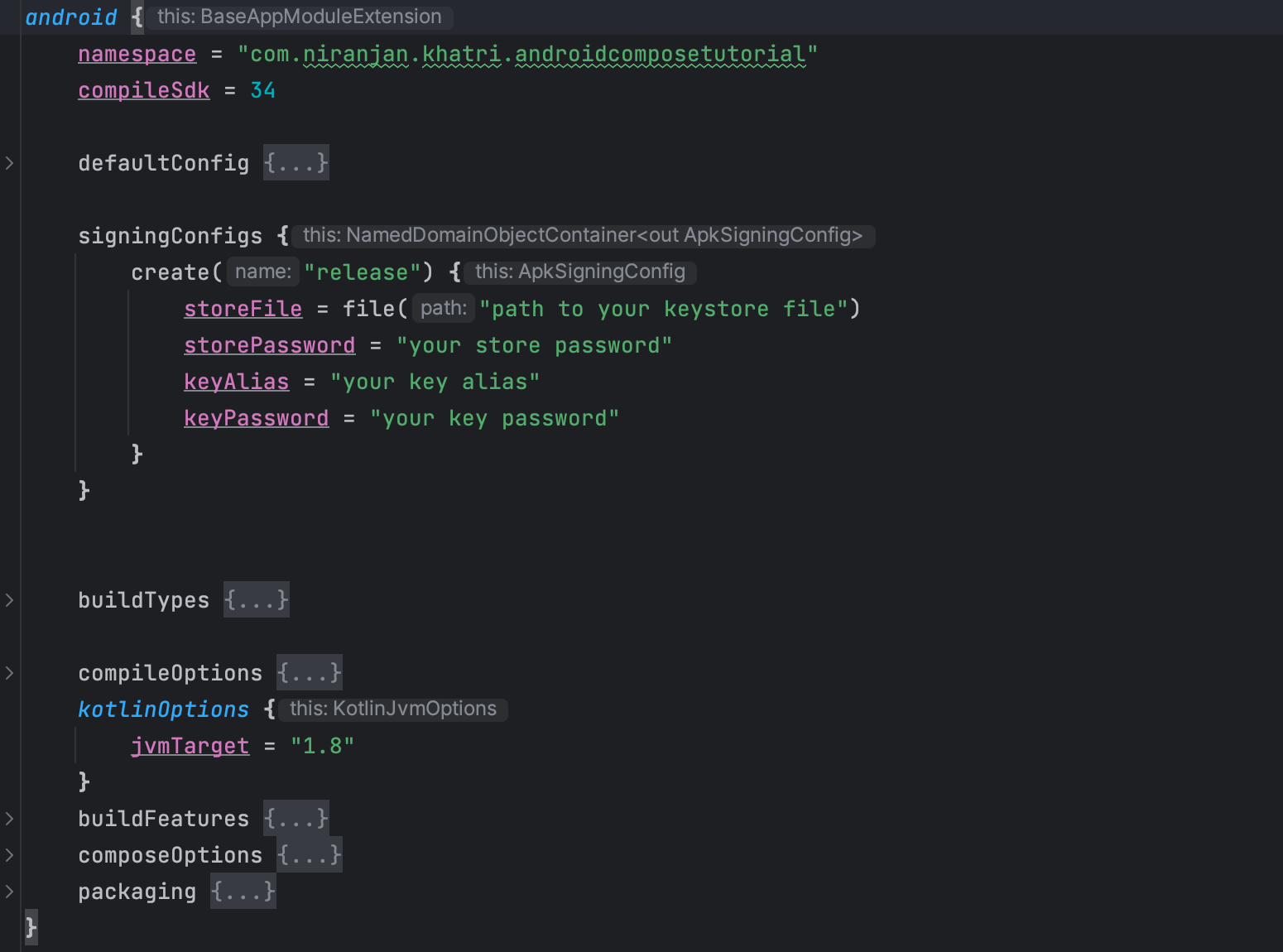The width and height of the screenshot is (1283, 952).
Task: Unfold the composeOptions {...} placeholder
Action: pyautogui.click(x=310, y=855)
